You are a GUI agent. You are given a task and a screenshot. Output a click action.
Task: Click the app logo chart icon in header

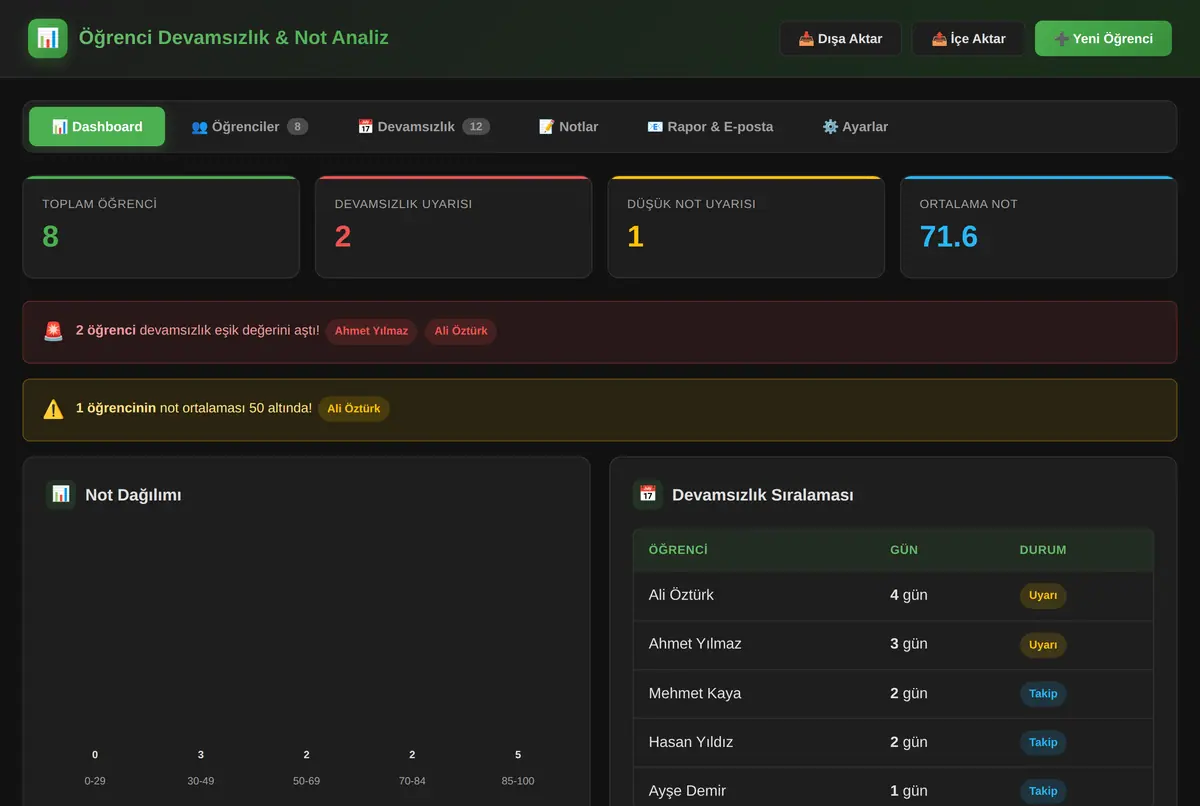click(x=48, y=38)
